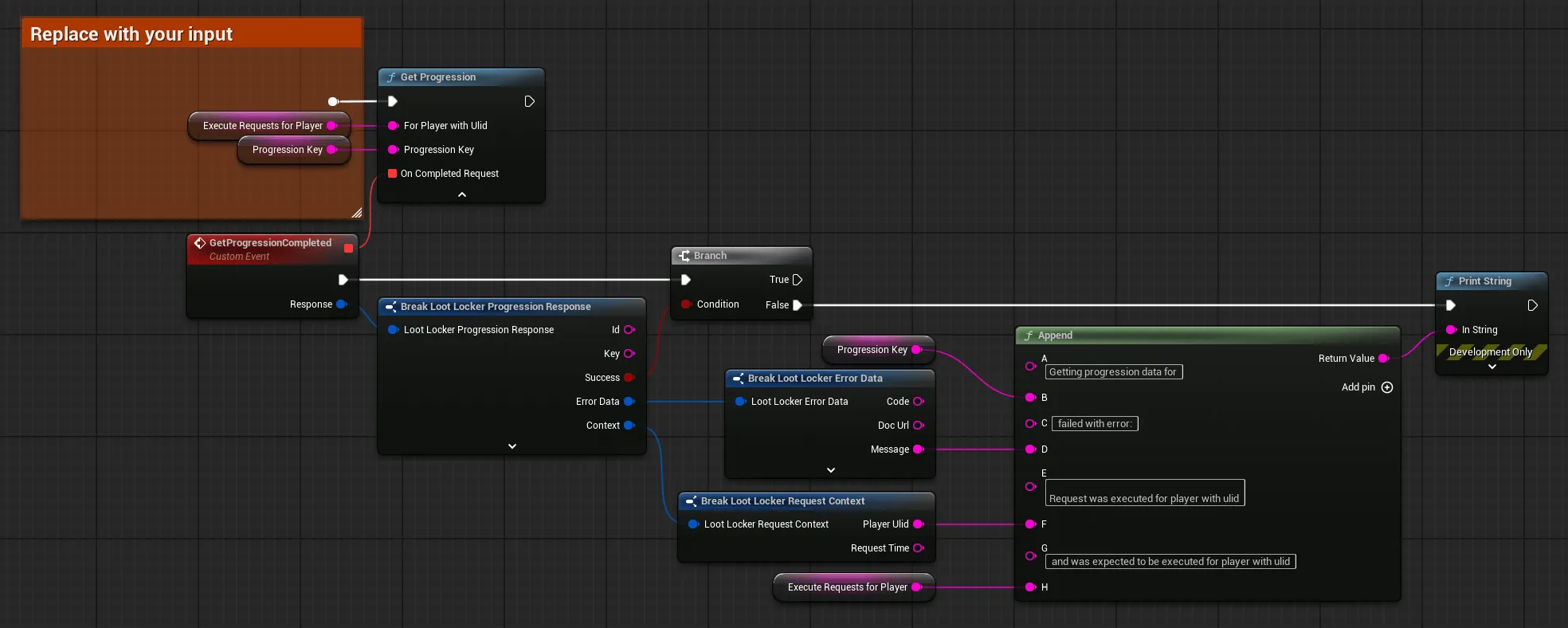Expand Break Loot Locker Progression Response node
This screenshot has width=1568, height=628.
click(512, 446)
